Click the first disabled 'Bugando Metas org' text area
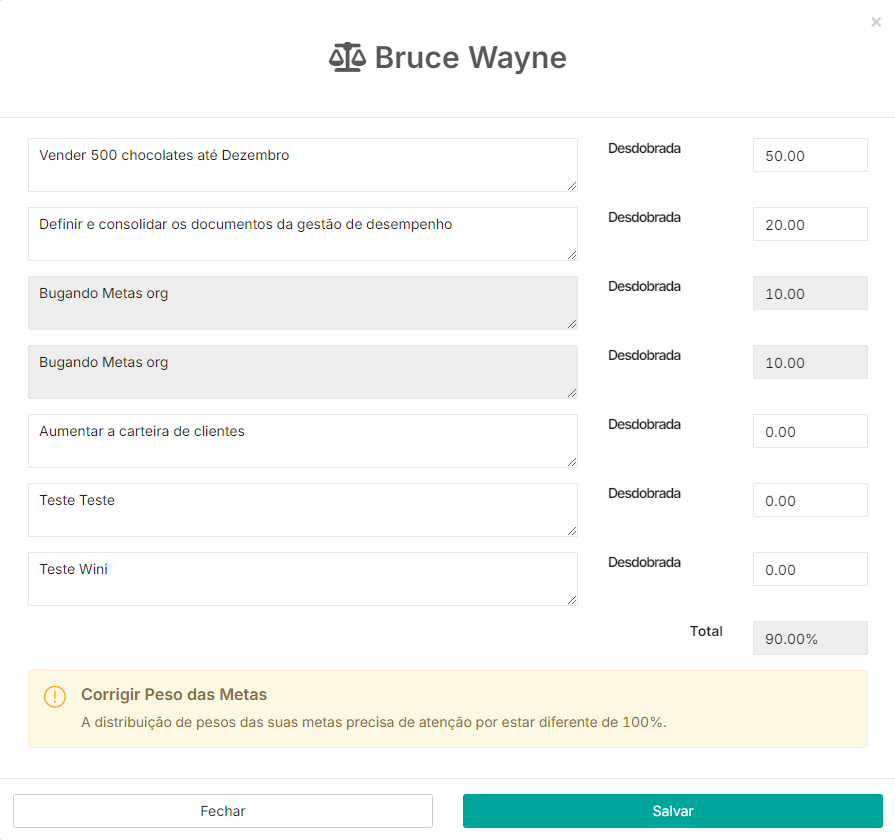The width and height of the screenshot is (895, 840). (x=303, y=303)
